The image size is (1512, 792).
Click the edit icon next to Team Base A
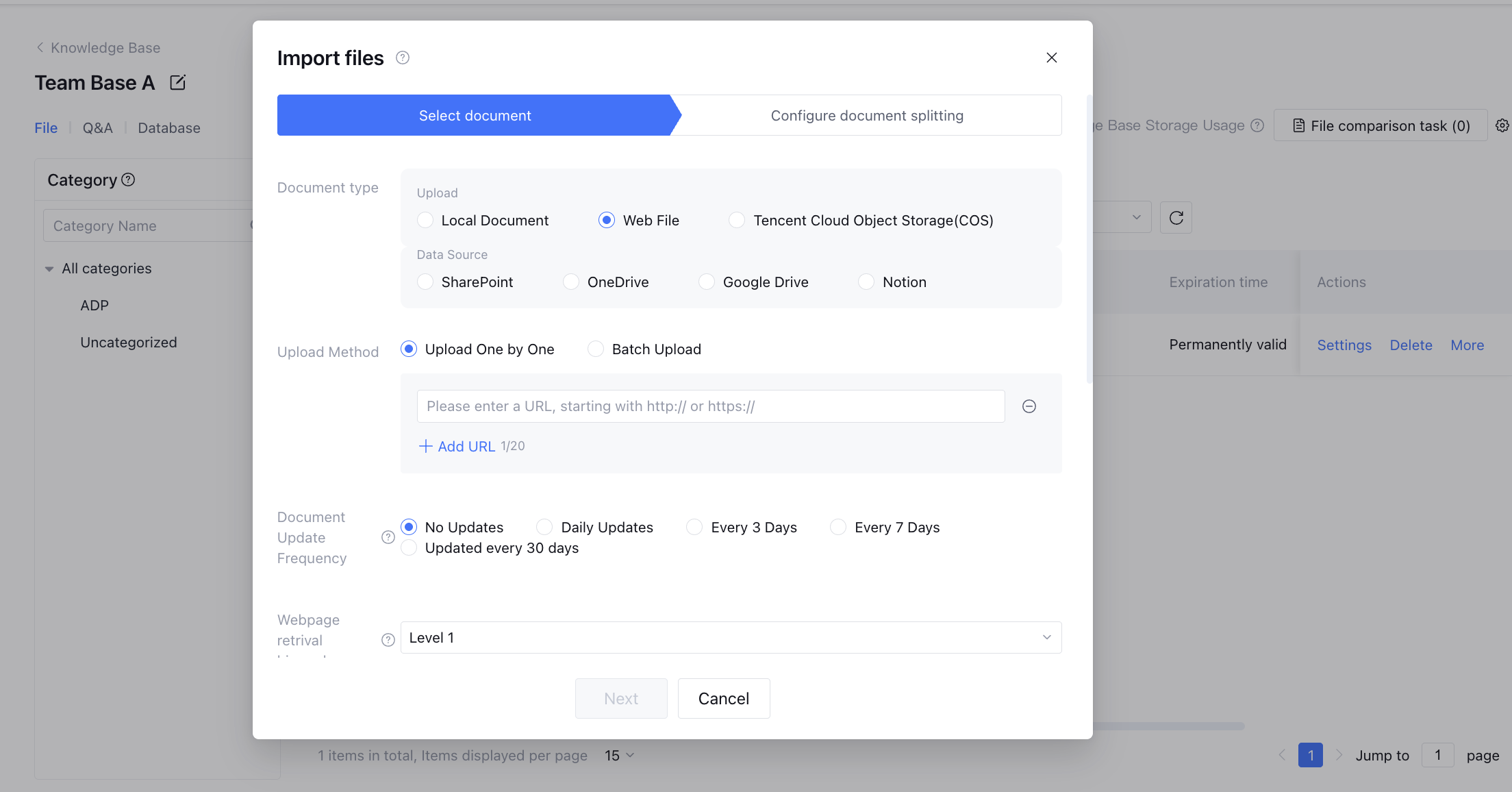tap(177, 83)
